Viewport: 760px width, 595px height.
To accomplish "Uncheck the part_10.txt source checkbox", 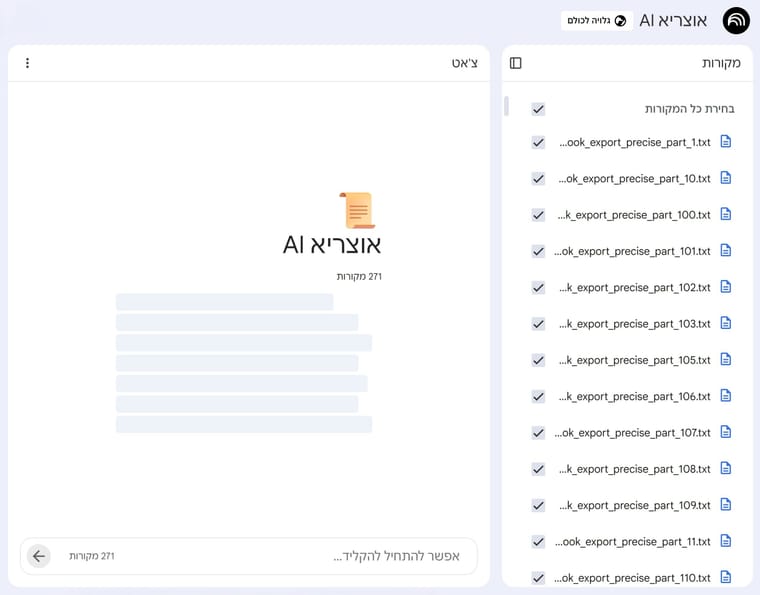I will click(538, 178).
